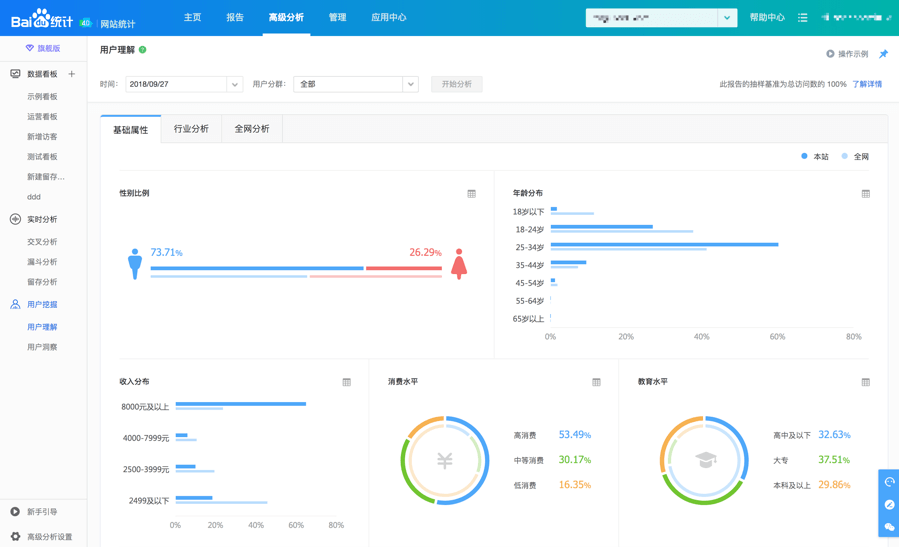This screenshot has height=547, width=899.
Task: Click the 25-34岁 age bar
Action: [x=665, y=245]
